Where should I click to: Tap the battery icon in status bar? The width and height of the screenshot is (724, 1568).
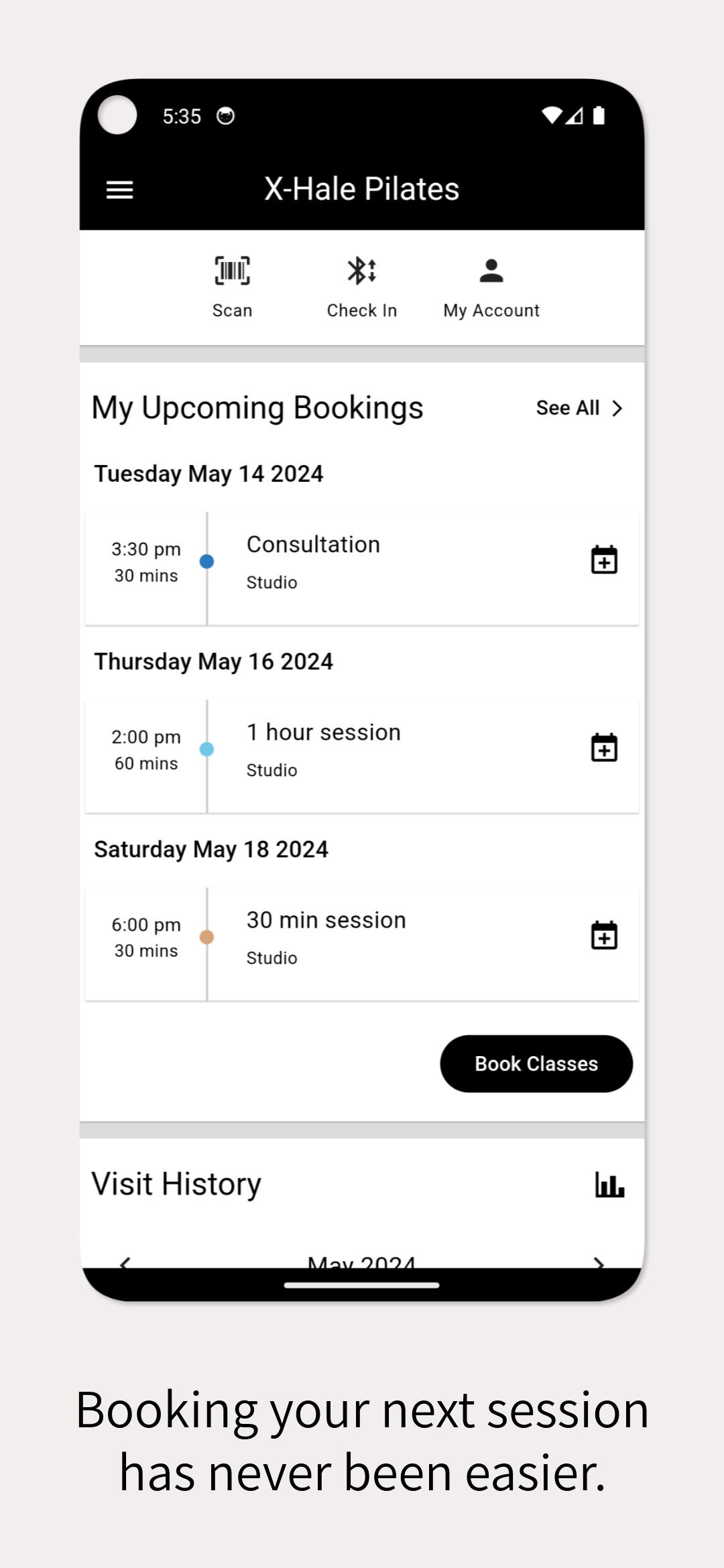(x=599, y=115)
